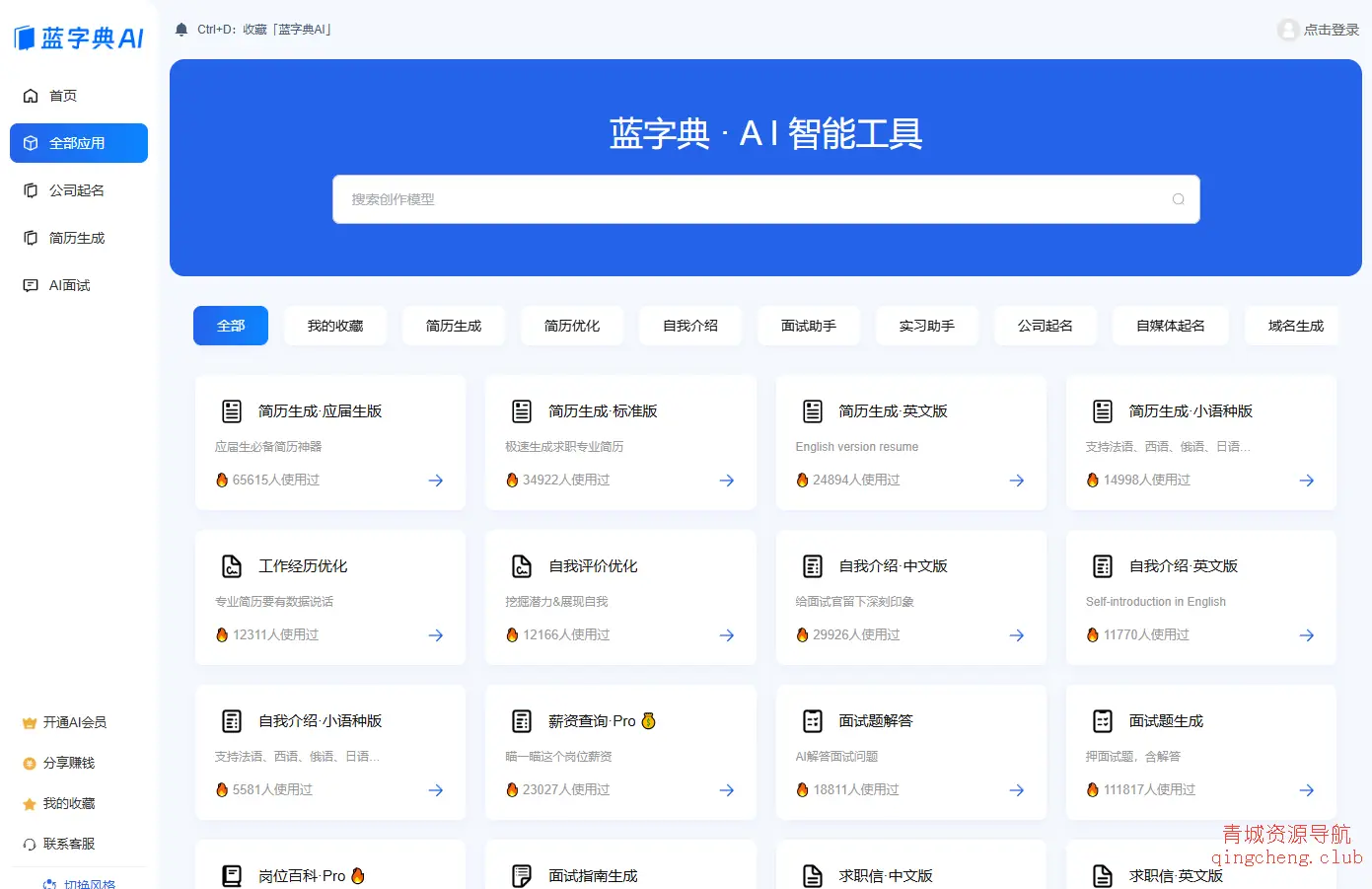Select the 首页 home icon in sidebar
Viewport: 1372px width, 889px height.
[x=30, y=95]
